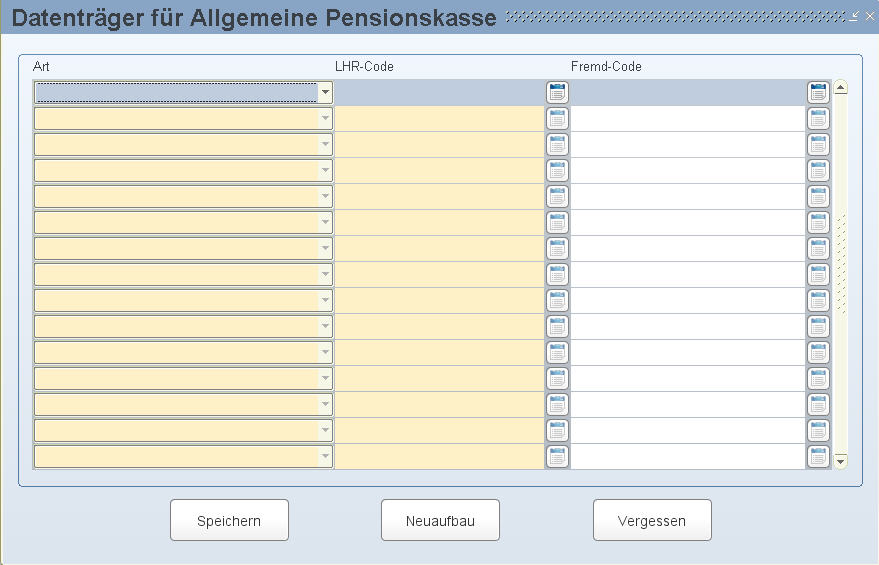Image resolution: width=879 pixels, height=565 pixels.
Task: Click the Vergessen button
Action: point(652,521)
